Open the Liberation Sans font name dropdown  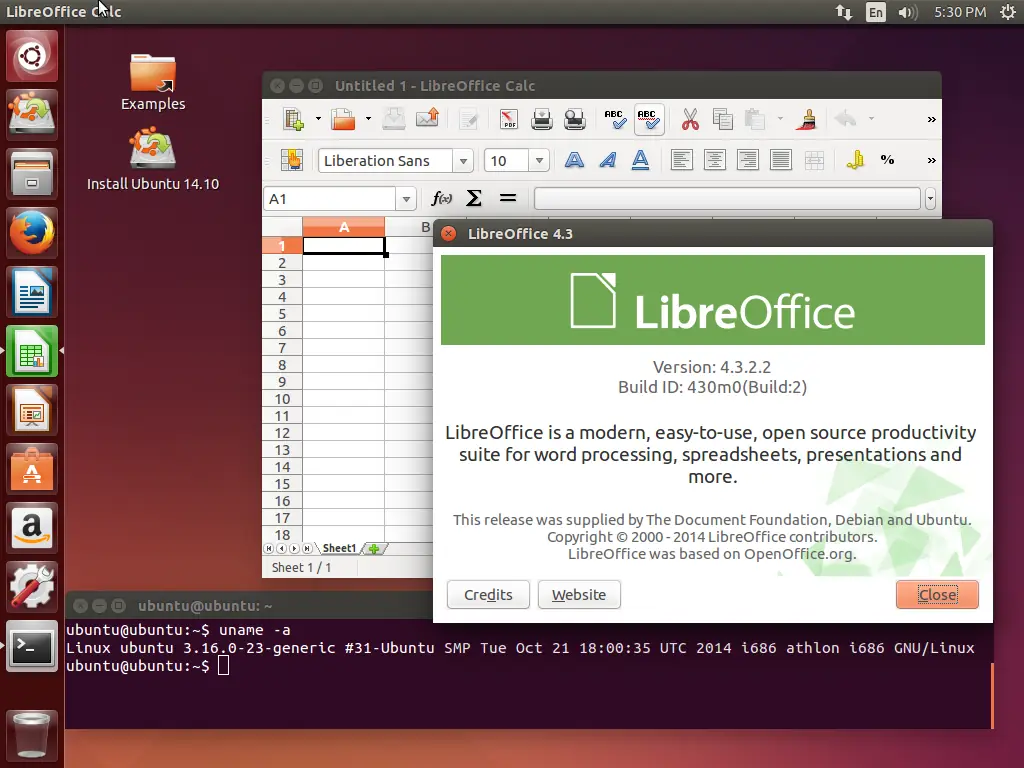463,161
